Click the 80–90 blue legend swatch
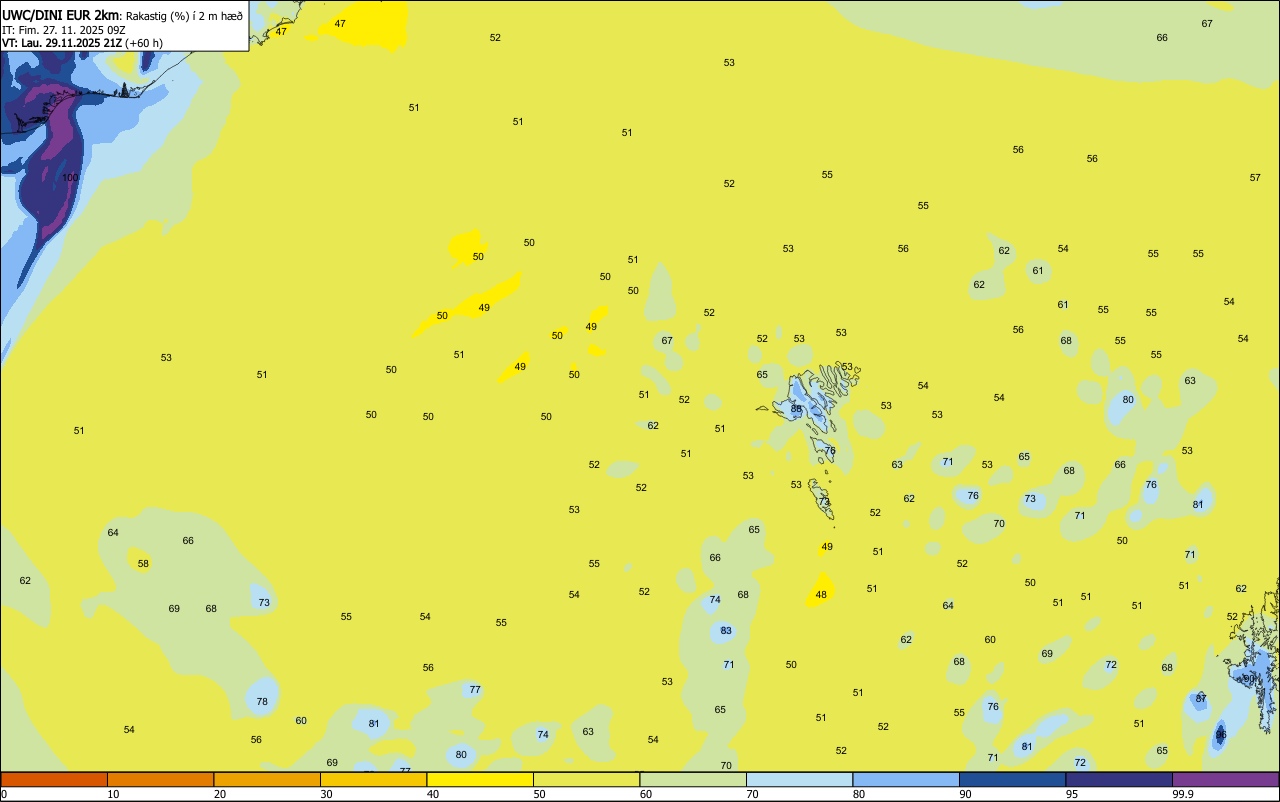 (906, 779)
